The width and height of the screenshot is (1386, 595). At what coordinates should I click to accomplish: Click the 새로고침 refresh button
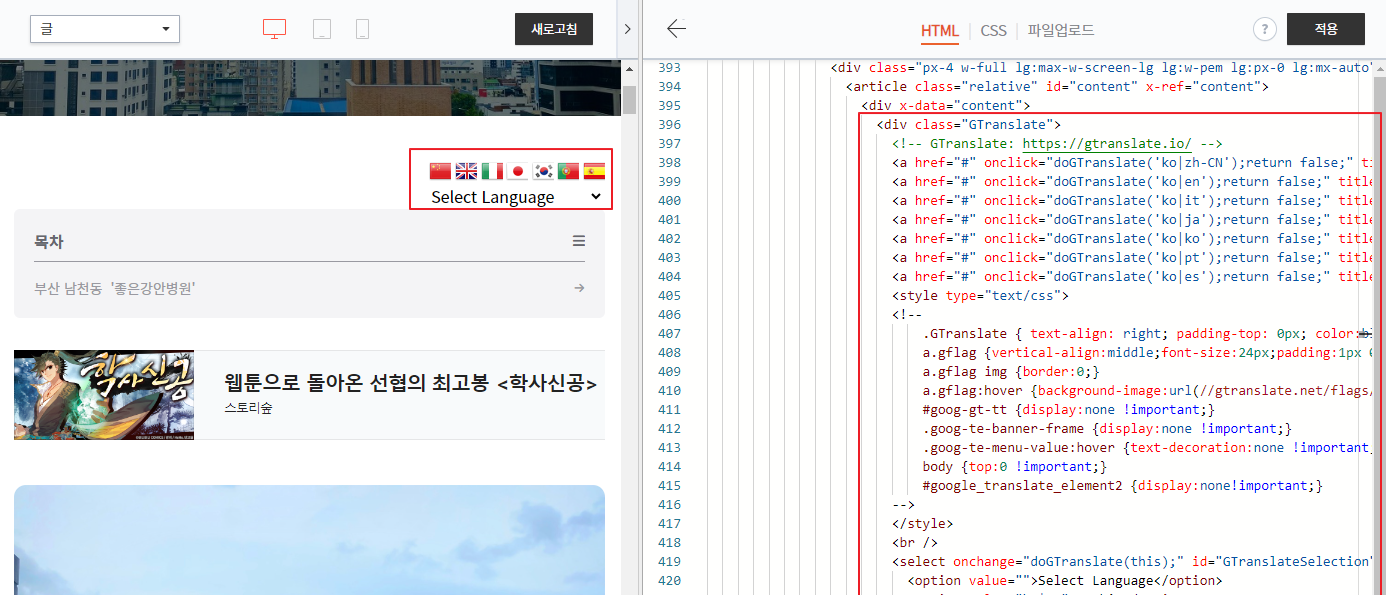tap(554, 29)
